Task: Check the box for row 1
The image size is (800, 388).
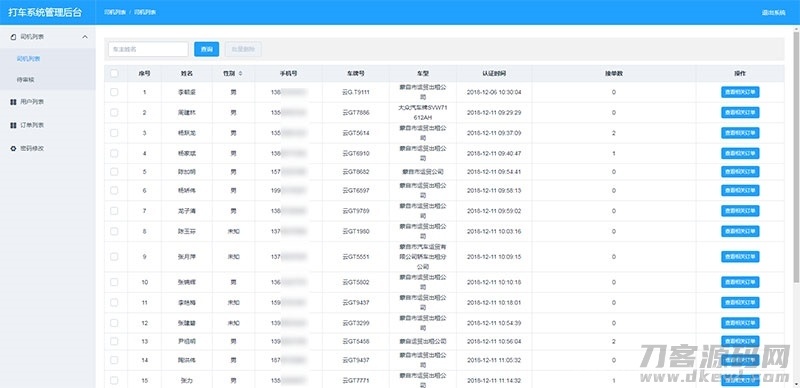Action: point(114,92)
